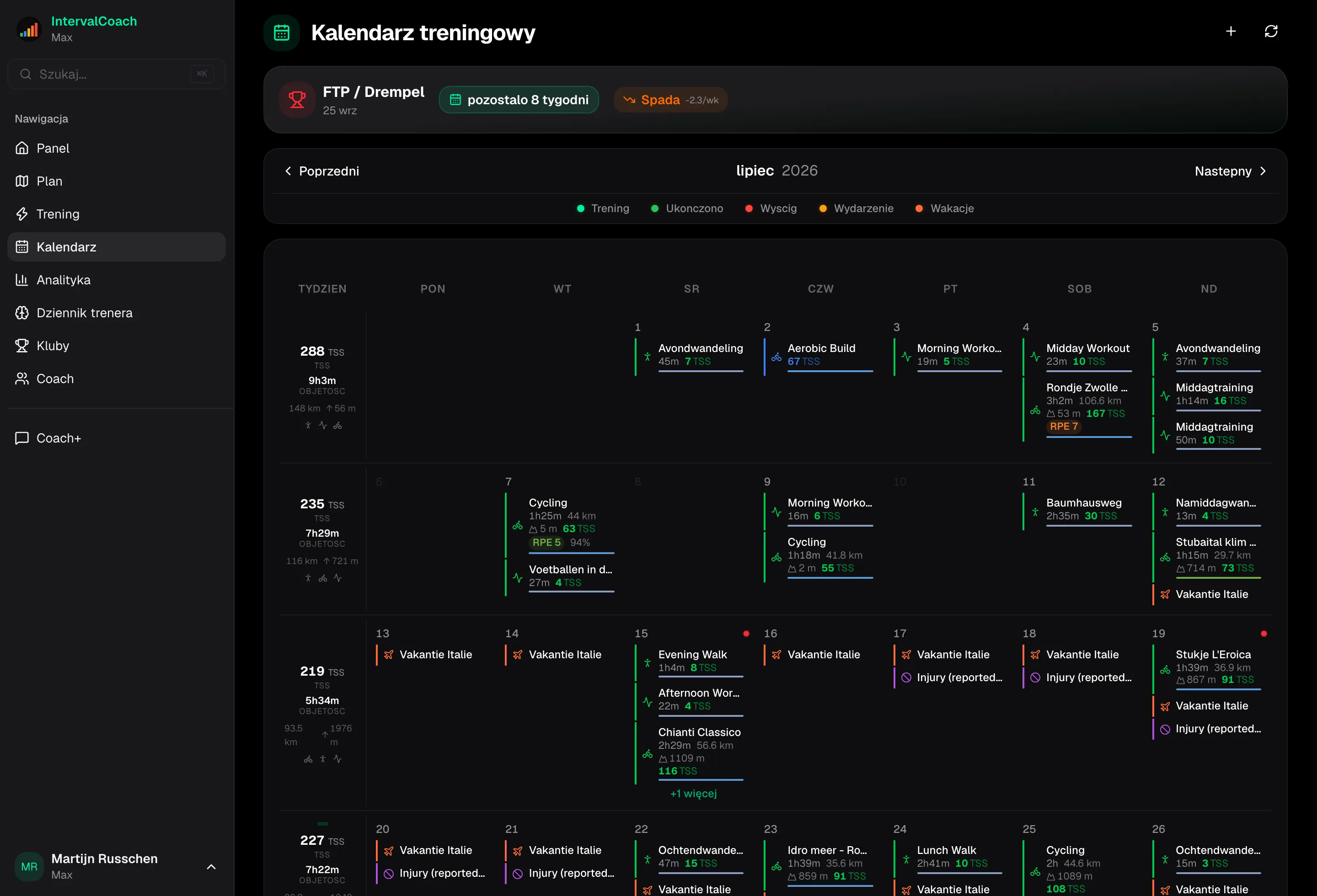
Task: Click injury icon on day 20
Action: pos(388,874)
